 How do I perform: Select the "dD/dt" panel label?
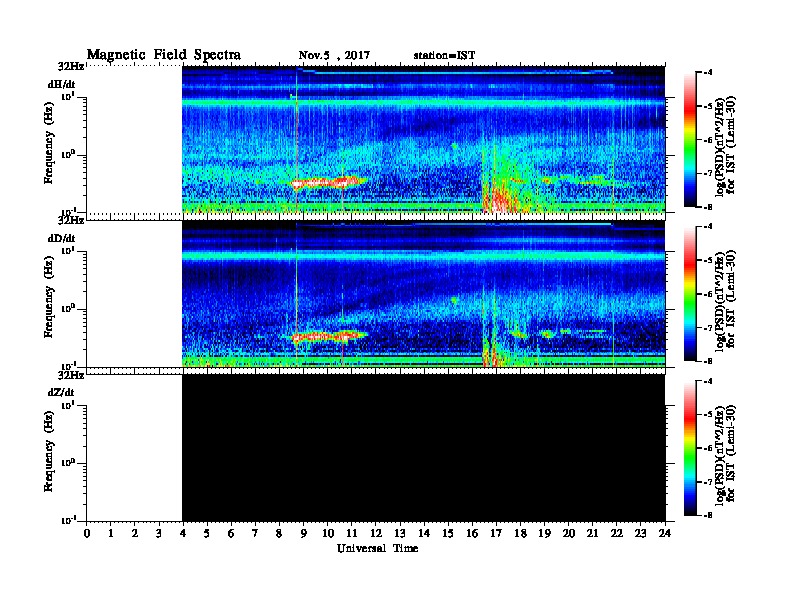pos(62,238)
